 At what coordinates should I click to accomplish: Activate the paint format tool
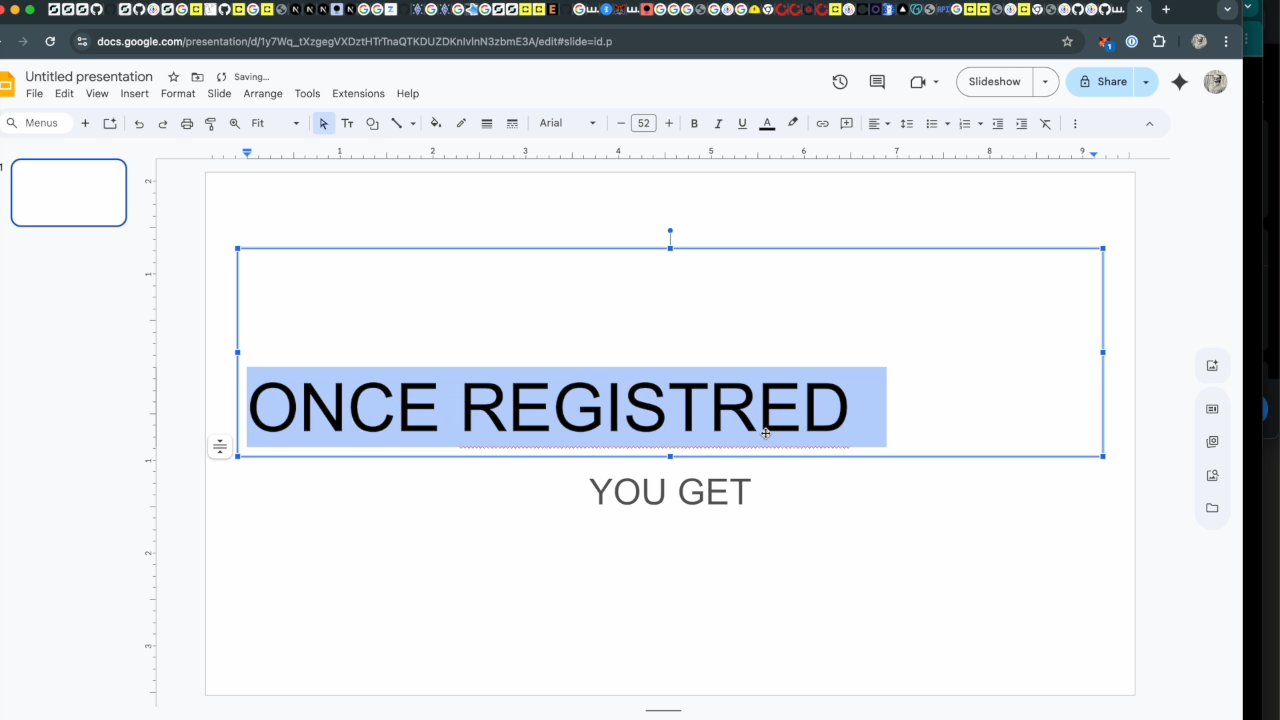click(211, 123)
